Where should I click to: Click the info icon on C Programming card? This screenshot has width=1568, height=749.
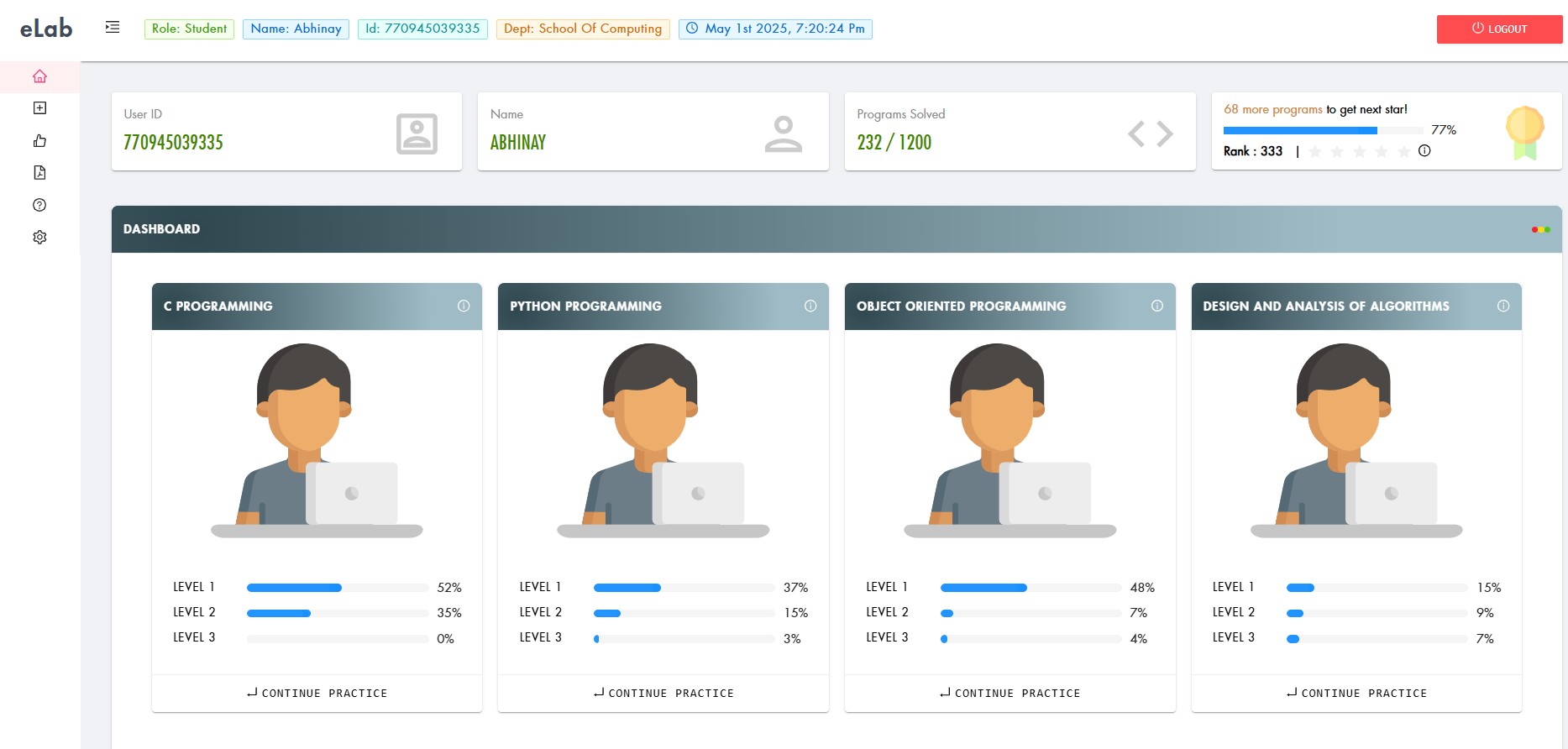point(464,306)
